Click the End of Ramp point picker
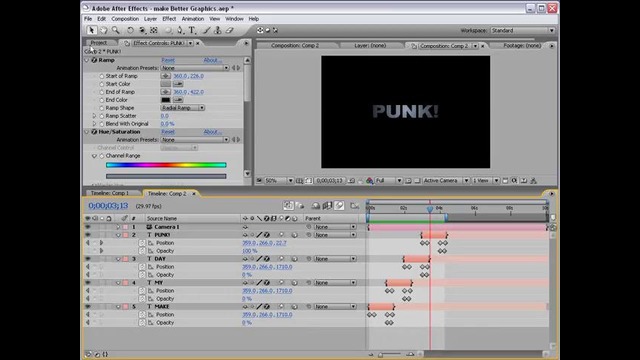This screenshot has width=640, height=360. pyautogui.click(x=165, y=92)
